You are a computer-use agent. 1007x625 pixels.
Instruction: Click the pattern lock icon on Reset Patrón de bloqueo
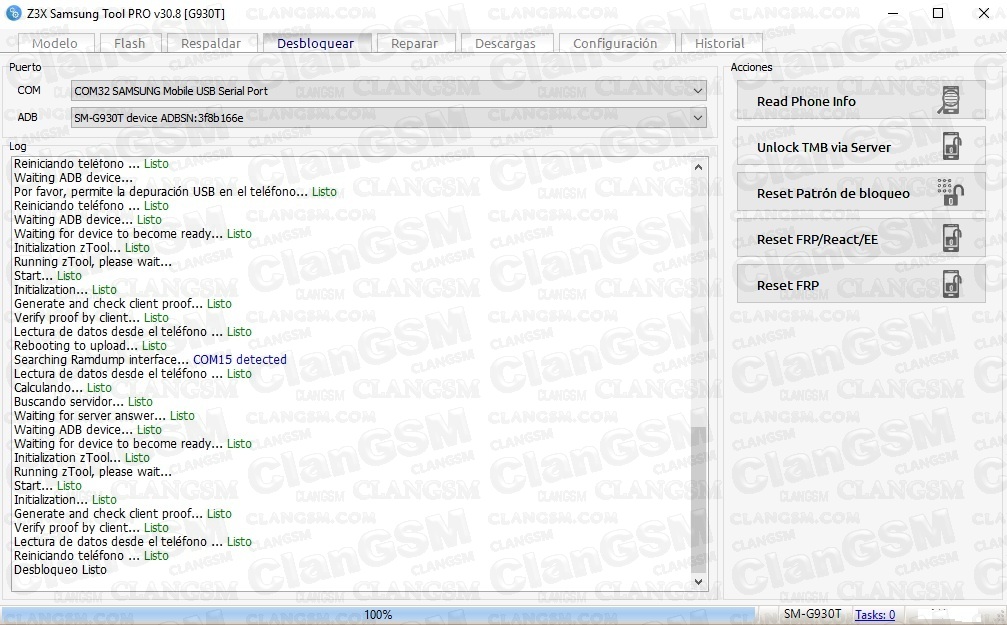950,193
